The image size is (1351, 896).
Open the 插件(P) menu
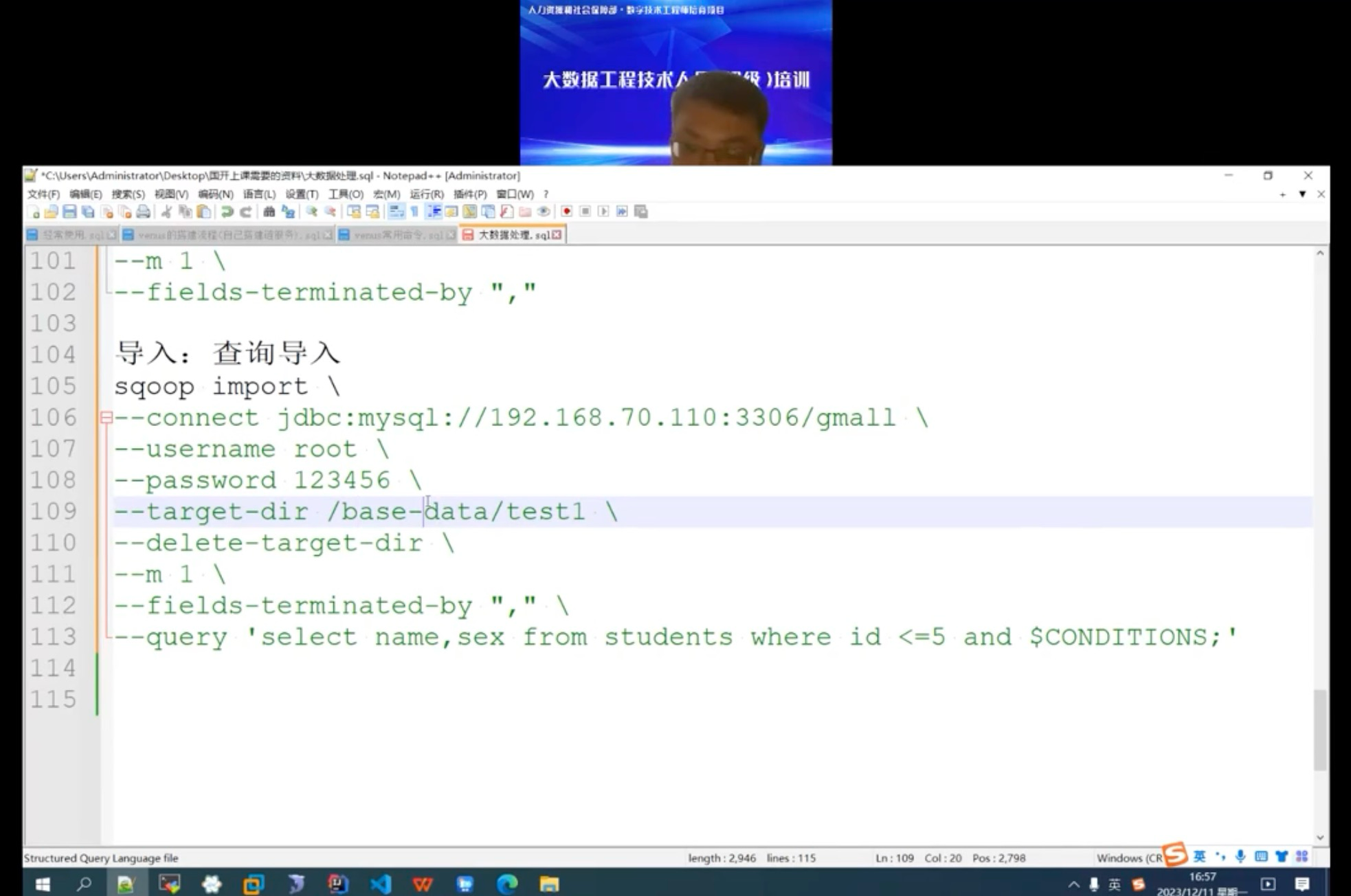470,194
